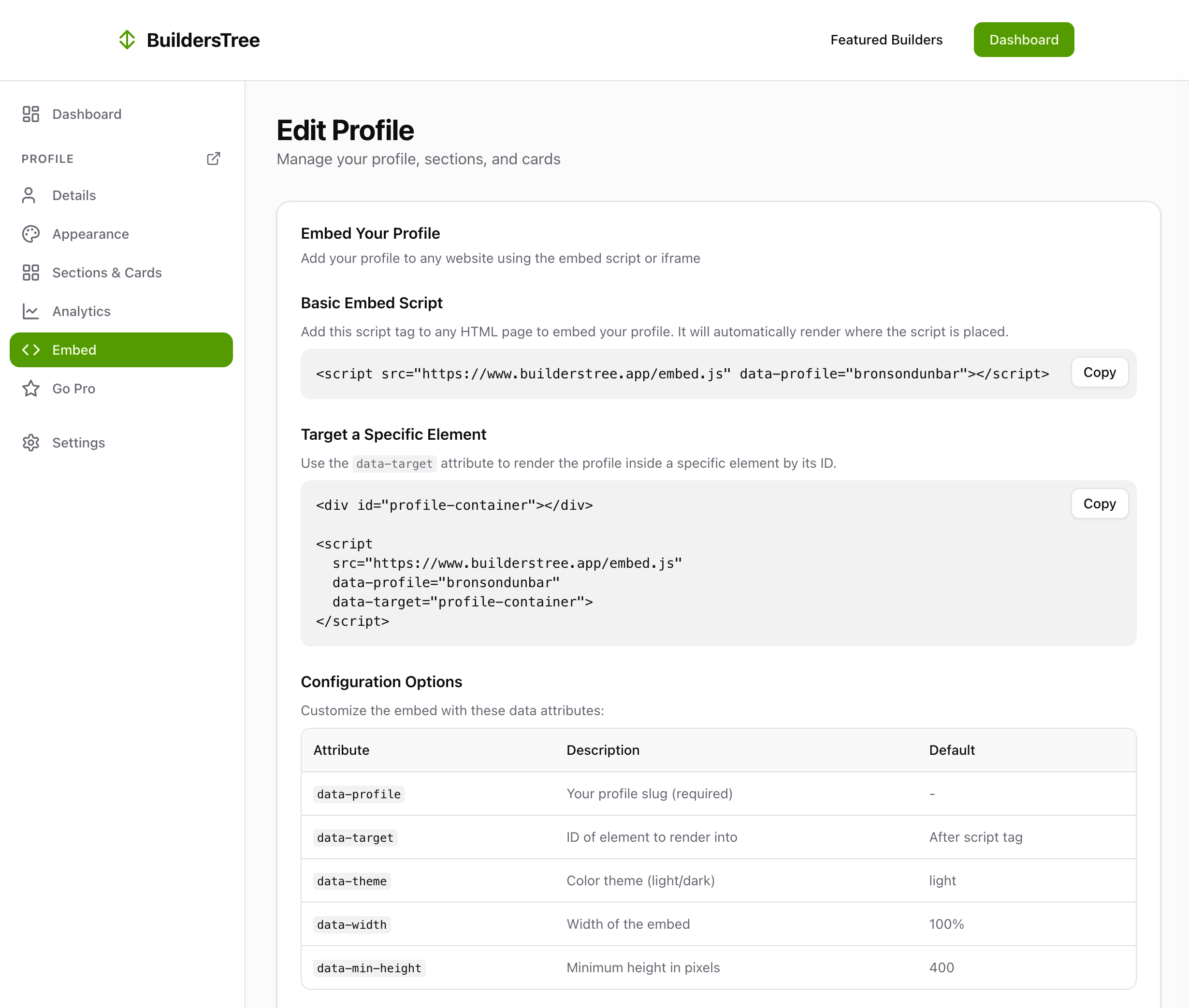1189x1008 pixels.
Task: Click the Embed code brackets icon
Action: click(31, 350)
